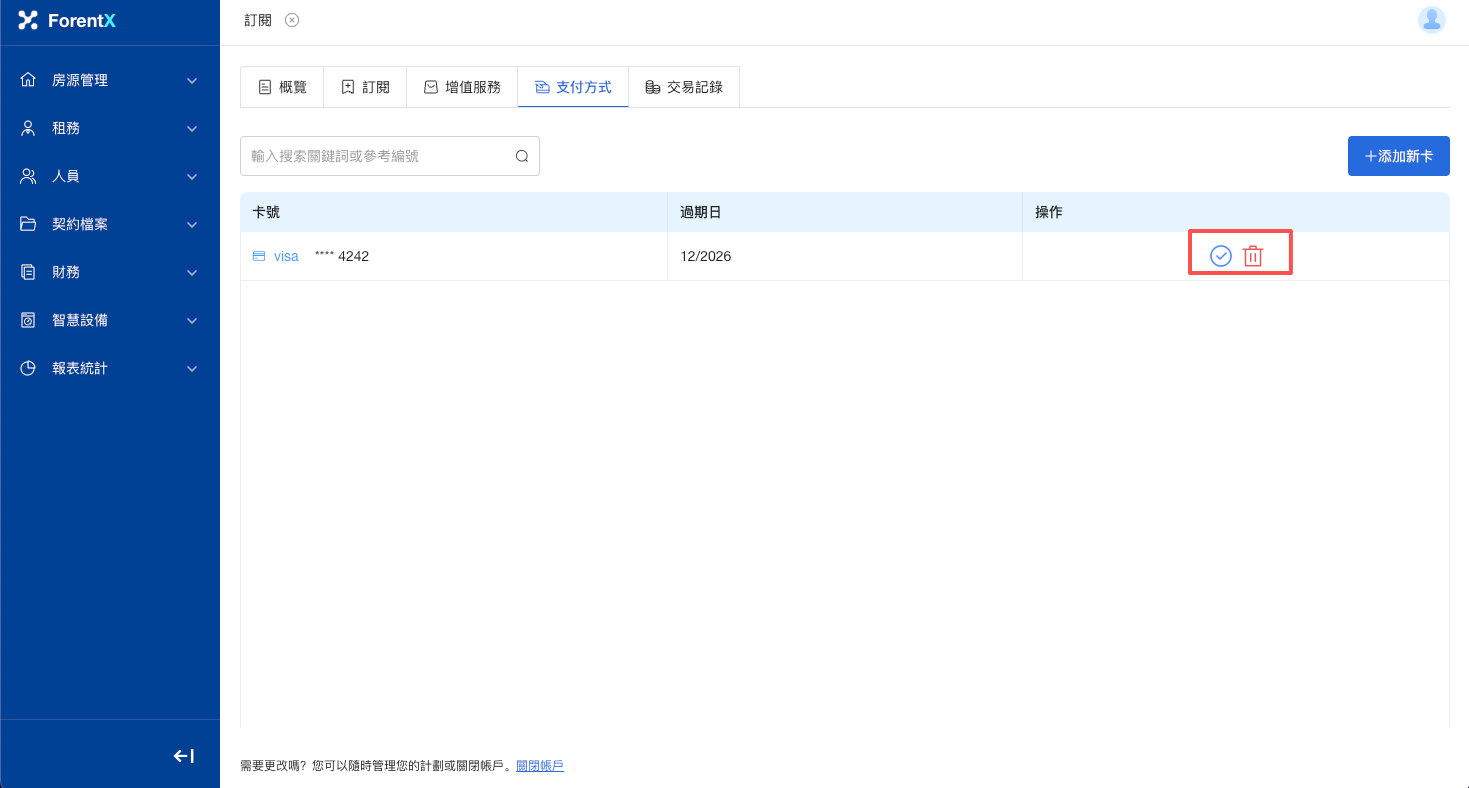Screen dimensions: 1469x788
Task: Click the 添加新卡 button
Action: (x=1398, y=156)
